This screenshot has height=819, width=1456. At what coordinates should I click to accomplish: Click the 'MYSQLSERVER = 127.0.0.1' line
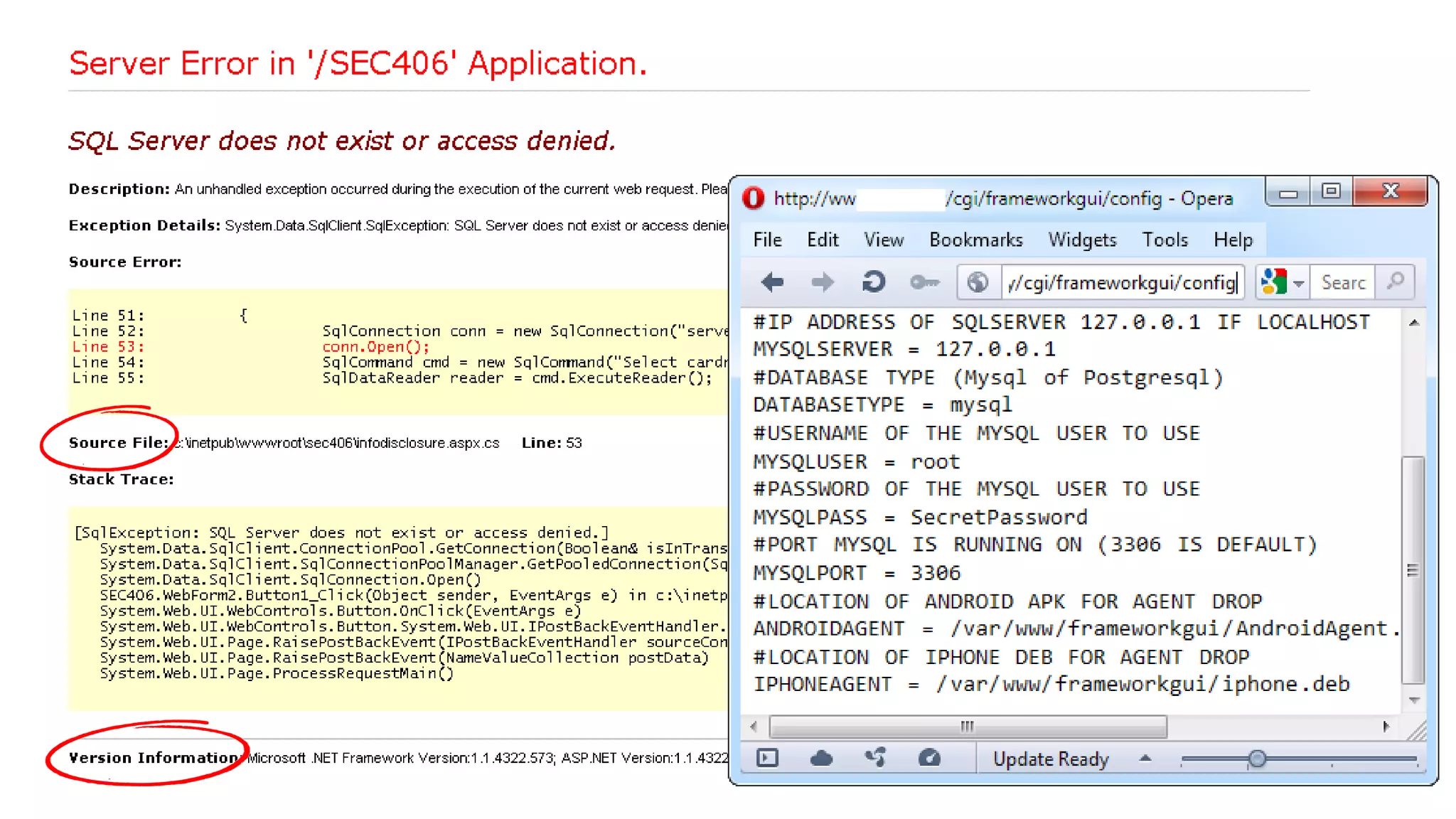pyautogui.click(x=904, y=349)
